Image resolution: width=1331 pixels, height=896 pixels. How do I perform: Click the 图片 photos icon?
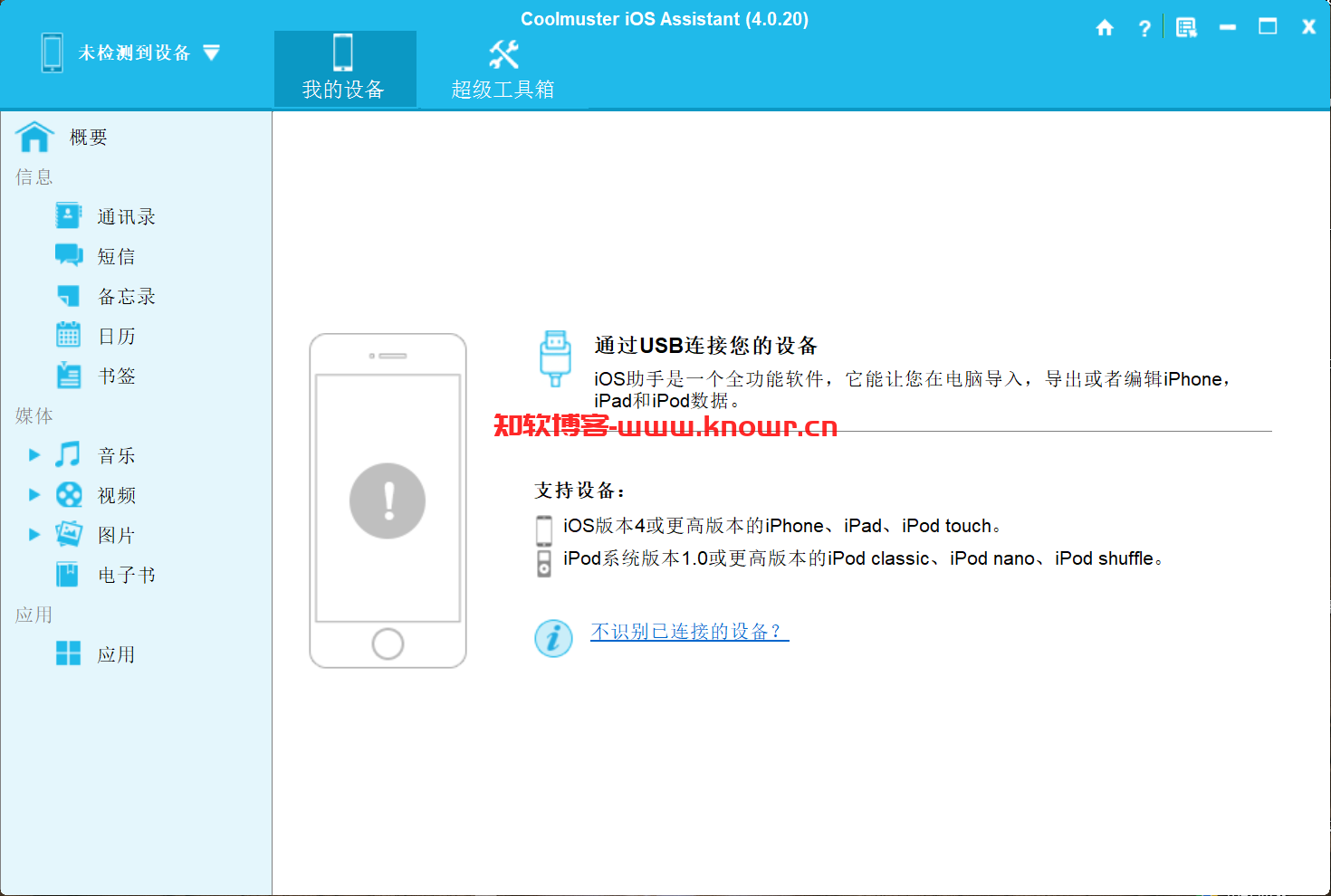pyautogui.click(x=69, y=534)
